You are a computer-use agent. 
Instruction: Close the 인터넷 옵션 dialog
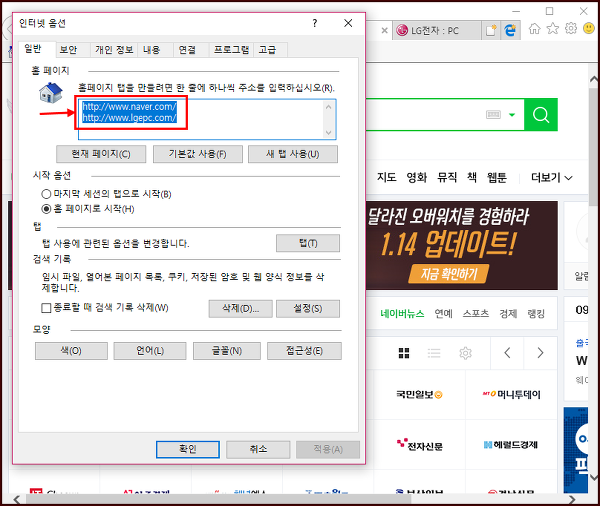click(348, 23)
